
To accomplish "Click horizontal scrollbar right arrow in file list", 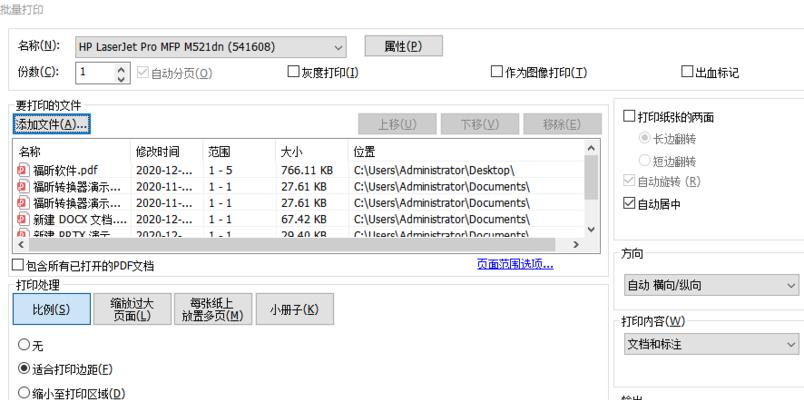I will tap(576, 245).
